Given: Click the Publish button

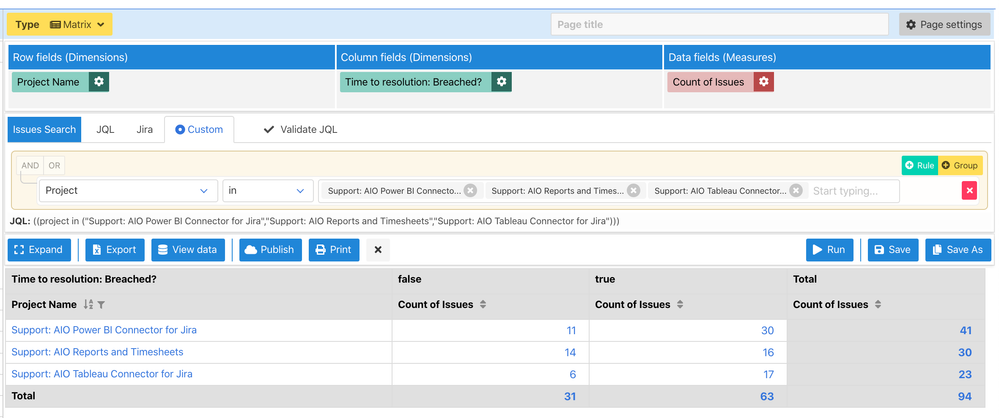Looking at the screenshot, I should 271,250.
